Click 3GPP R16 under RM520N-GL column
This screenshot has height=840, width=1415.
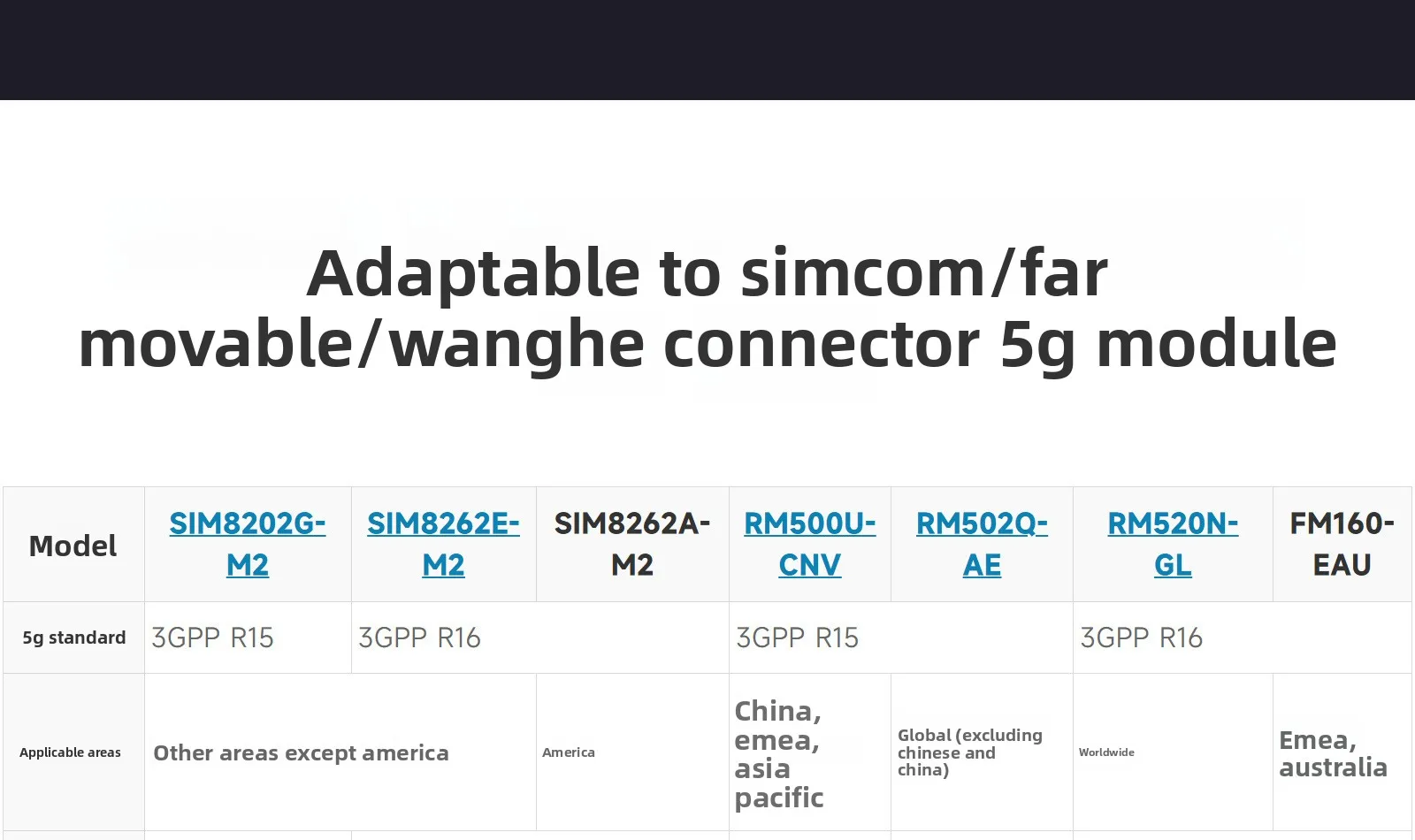click(1142, 638)
